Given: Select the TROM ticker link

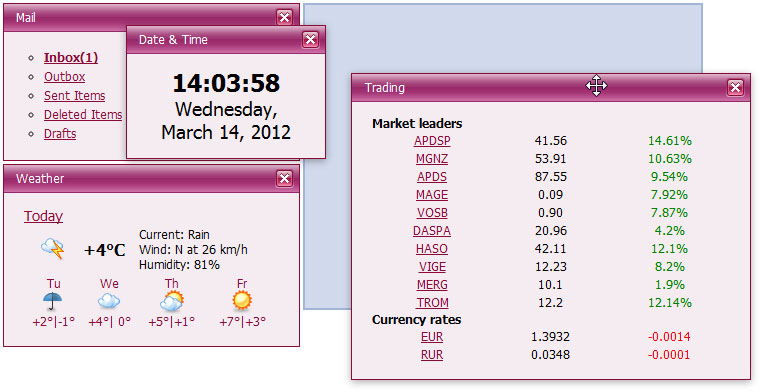Looking at the screenshot, I should tap(432, 303).
